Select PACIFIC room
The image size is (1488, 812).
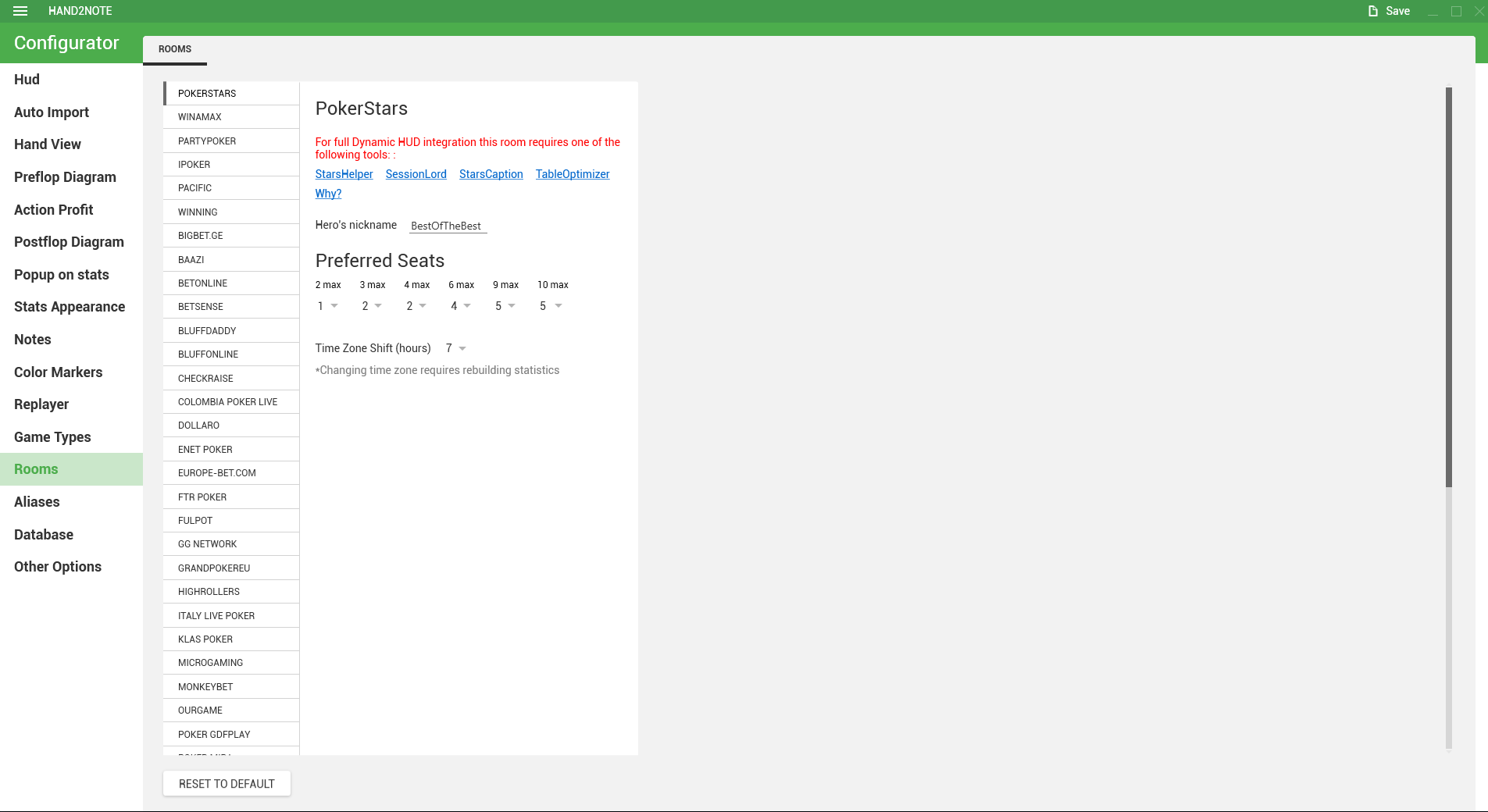coord(231,188)
